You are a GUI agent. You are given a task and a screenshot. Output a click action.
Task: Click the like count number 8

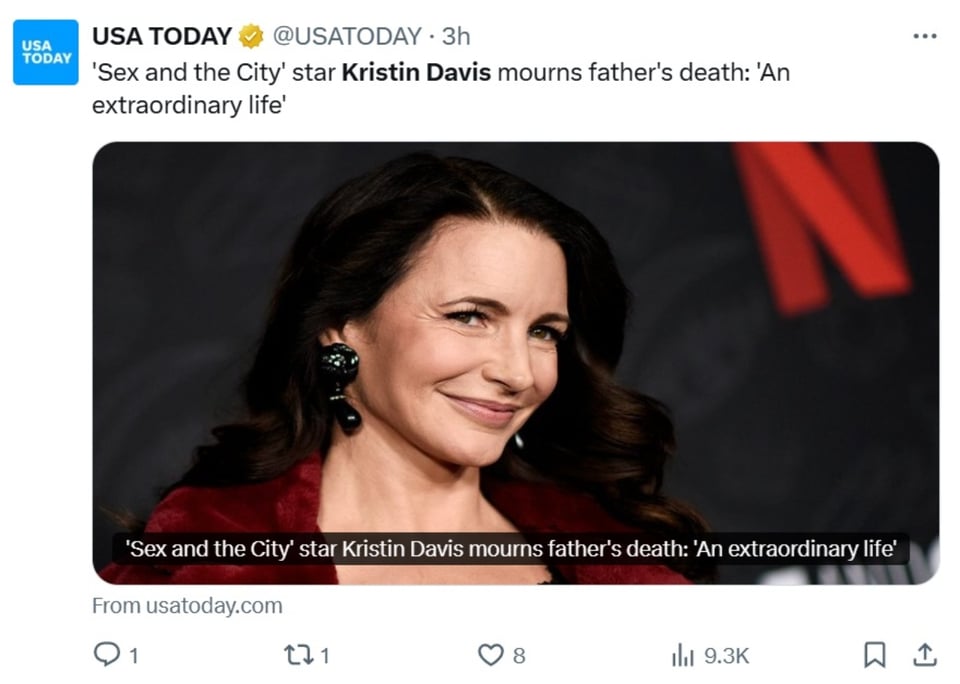[x=519, y=656]
